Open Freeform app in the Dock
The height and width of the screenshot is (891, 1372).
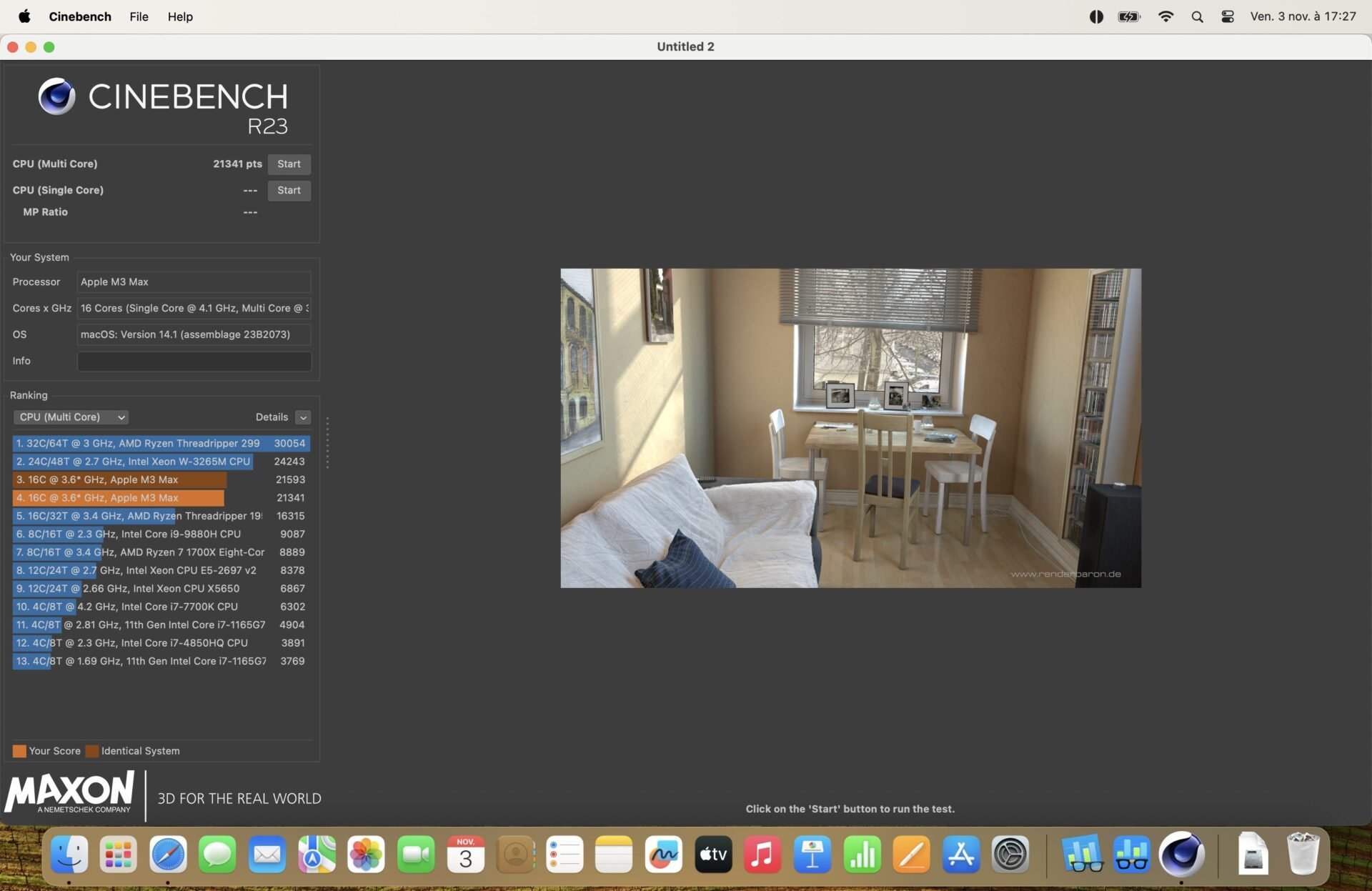coord(663,855)
